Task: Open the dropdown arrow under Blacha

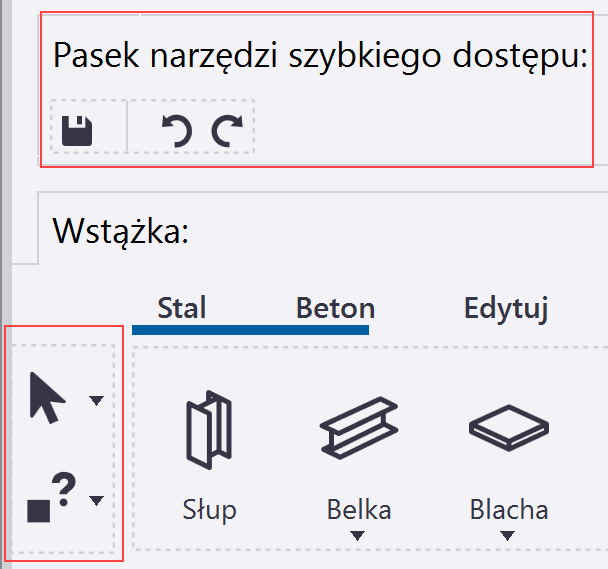Action: (508, 536)
